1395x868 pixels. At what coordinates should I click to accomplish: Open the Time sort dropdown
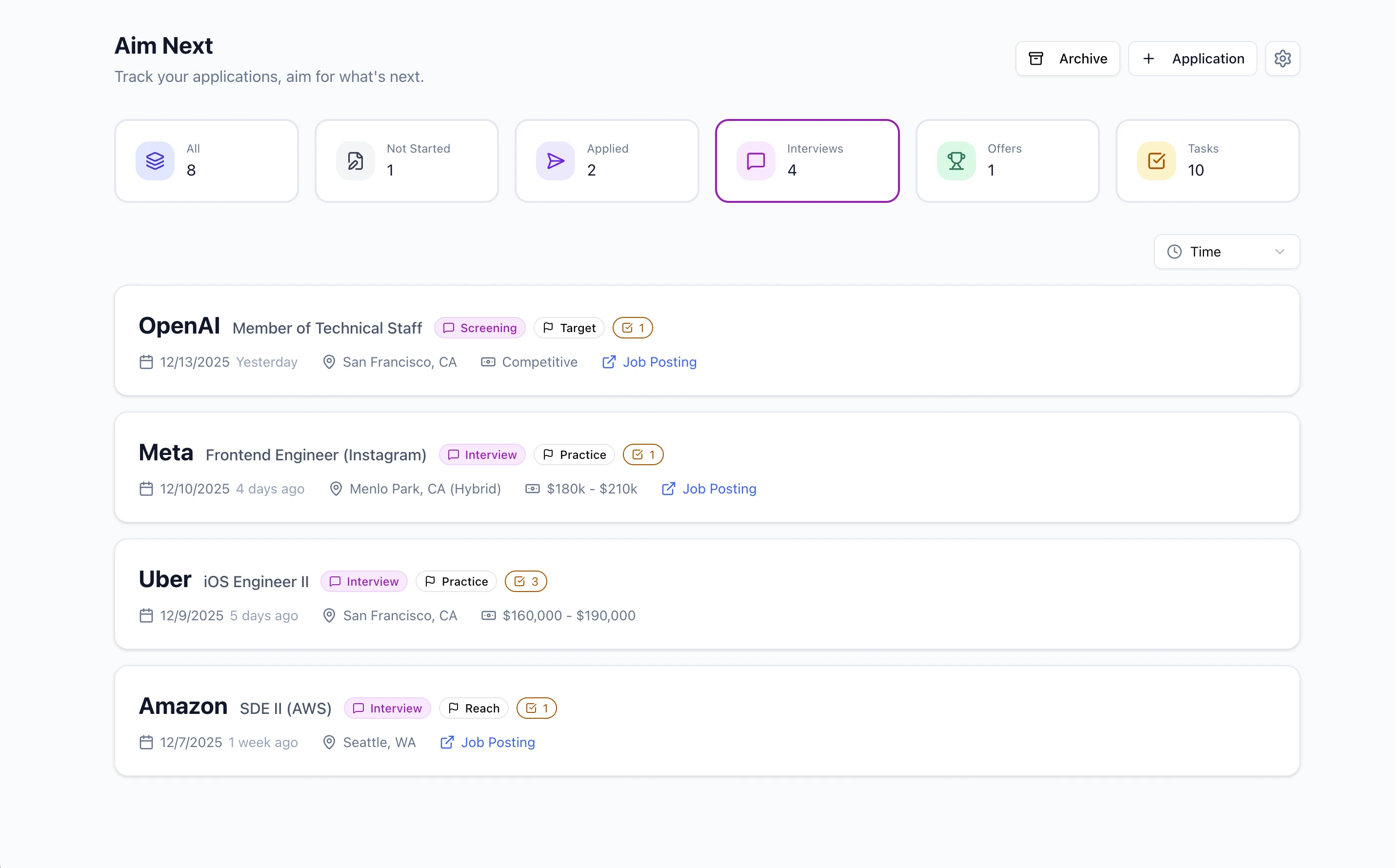(1226, 252)
